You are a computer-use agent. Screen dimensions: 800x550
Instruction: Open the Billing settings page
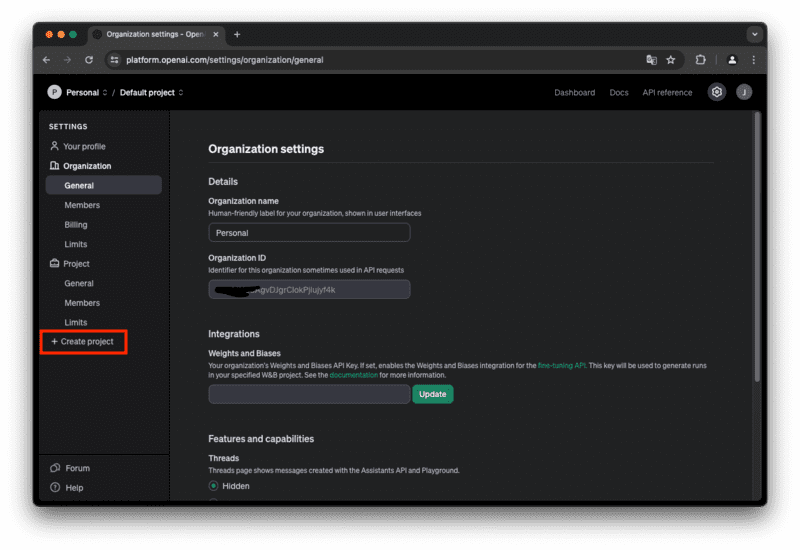pos(76,225)
